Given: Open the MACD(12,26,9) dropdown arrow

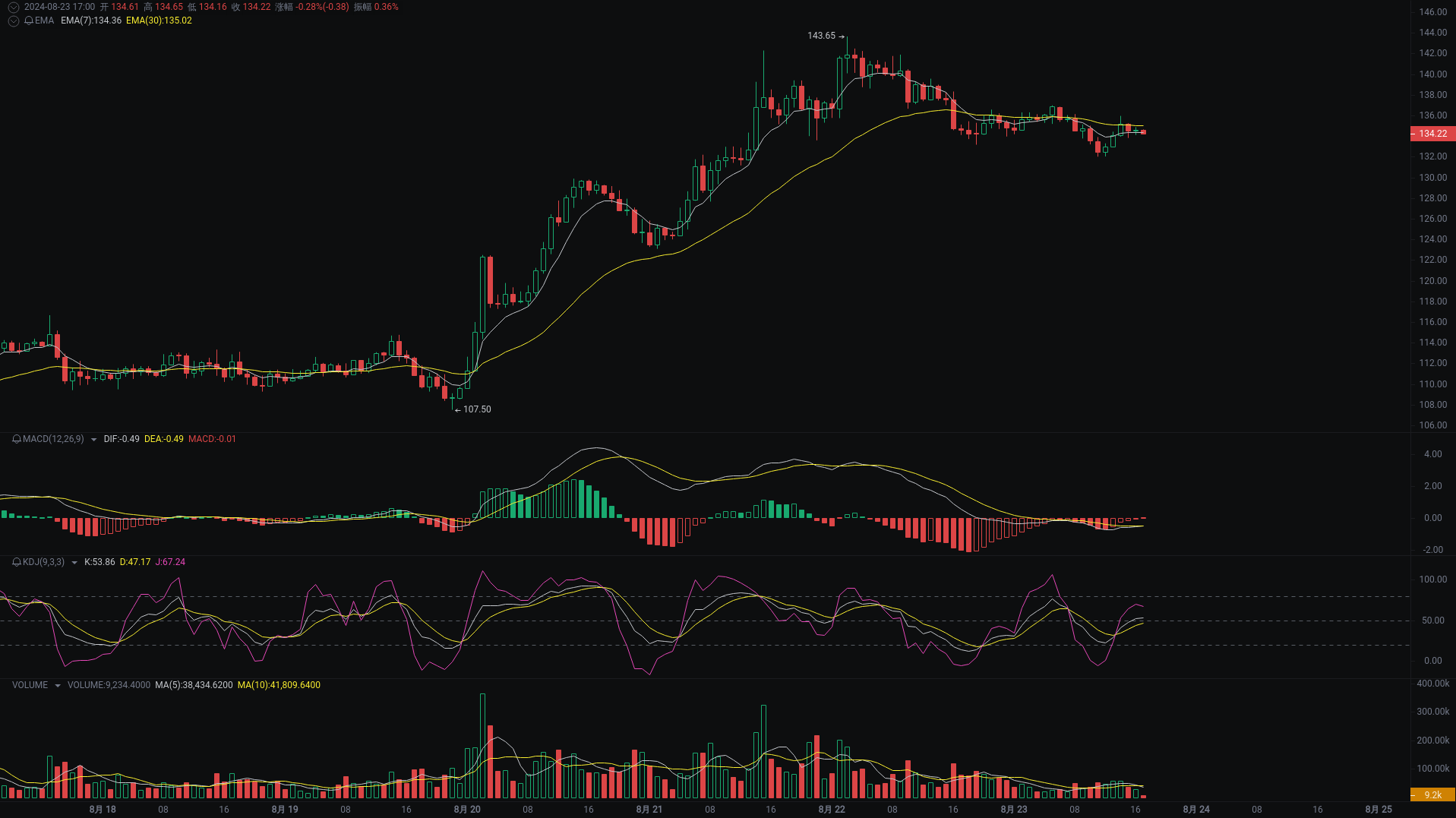Looking at the screenshot, I should (93, 440).
